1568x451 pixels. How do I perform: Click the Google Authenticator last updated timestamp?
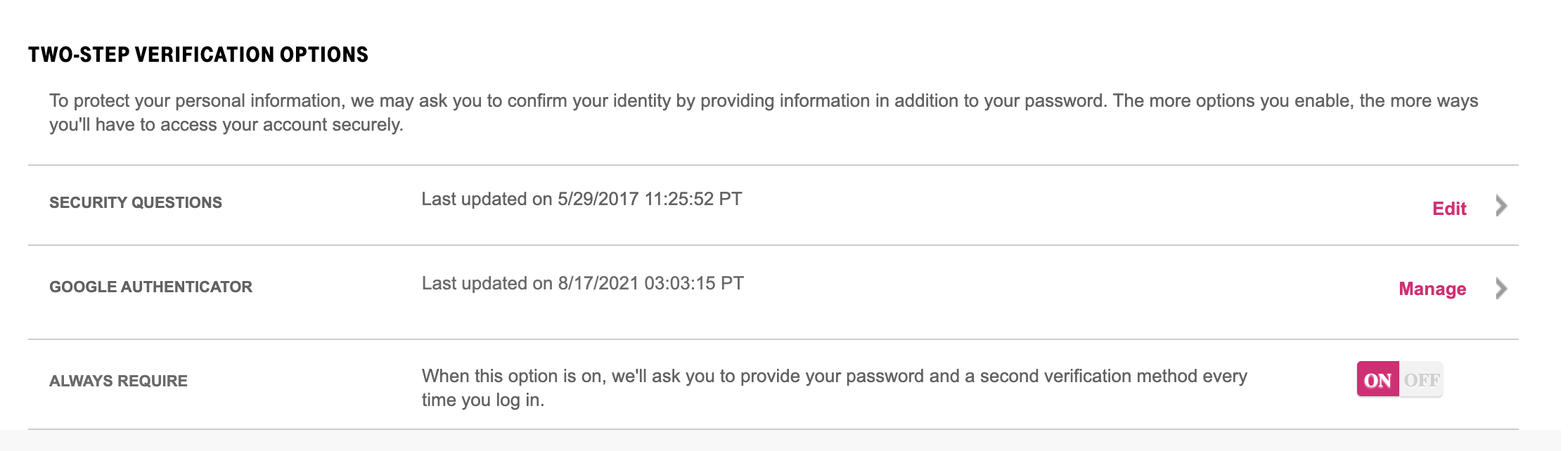pos(582,283)
